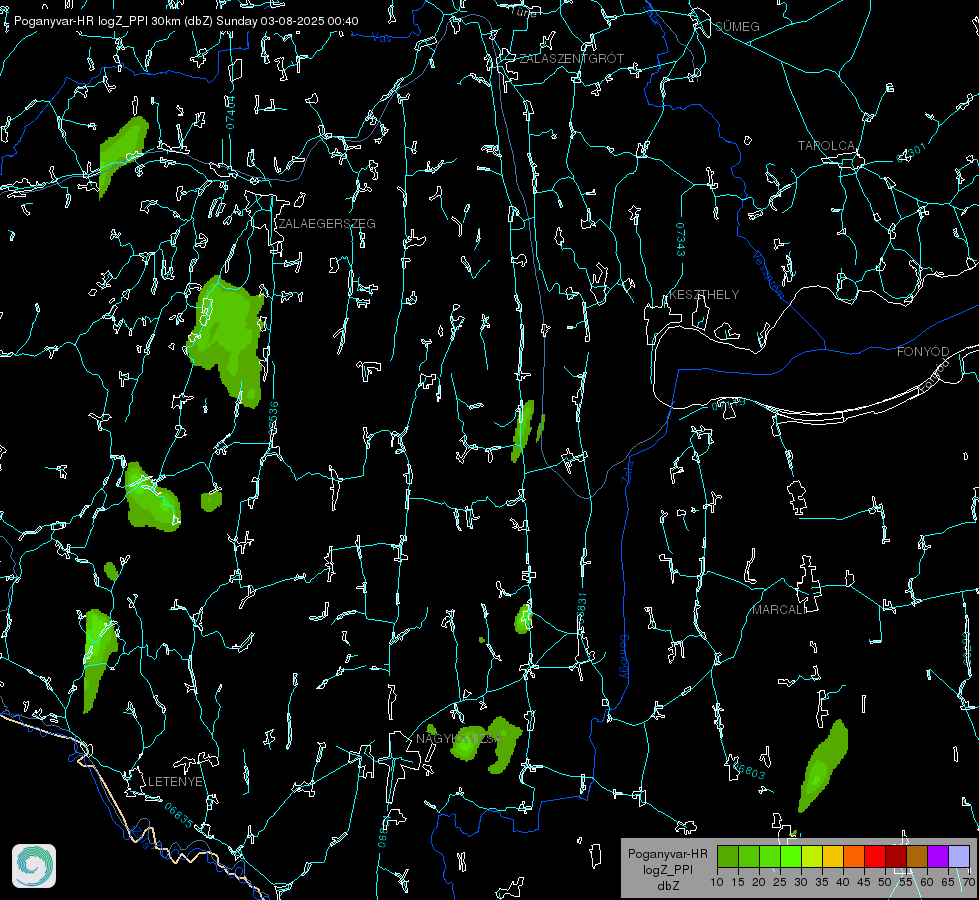Image resolution: width=979 pixels, height=900 pixels.
Task: Select the dark green 10 dBZ legend swatch
Action: 728,856
